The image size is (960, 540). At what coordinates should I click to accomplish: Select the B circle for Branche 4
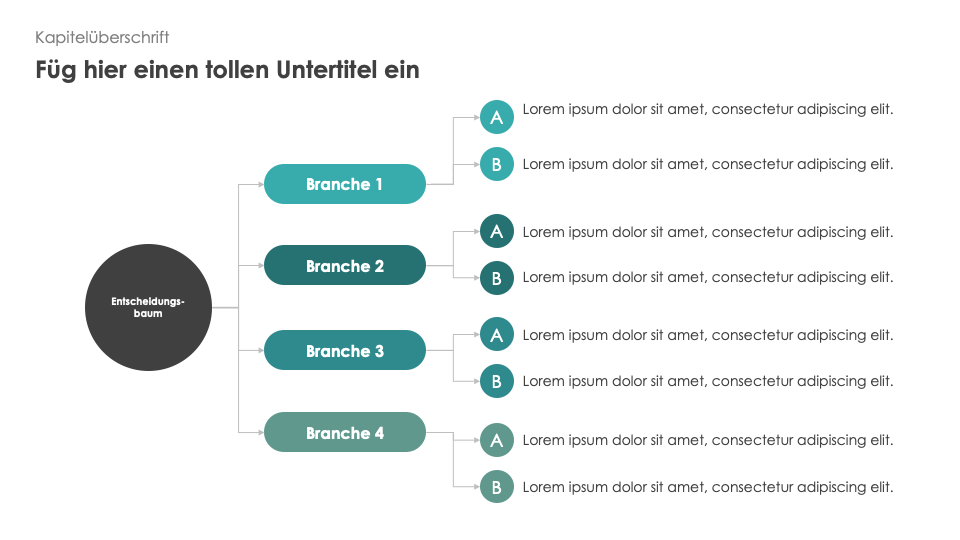(x=497, y=487)
